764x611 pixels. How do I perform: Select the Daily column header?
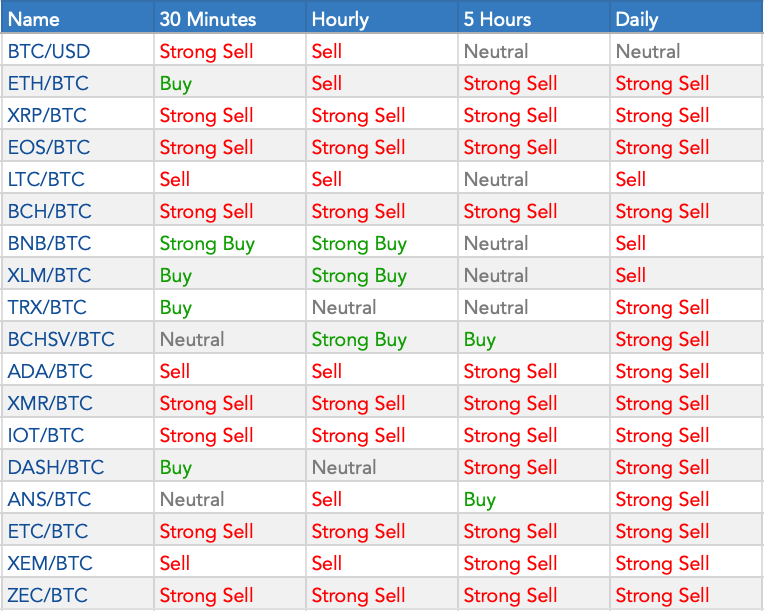coord(637,19)
